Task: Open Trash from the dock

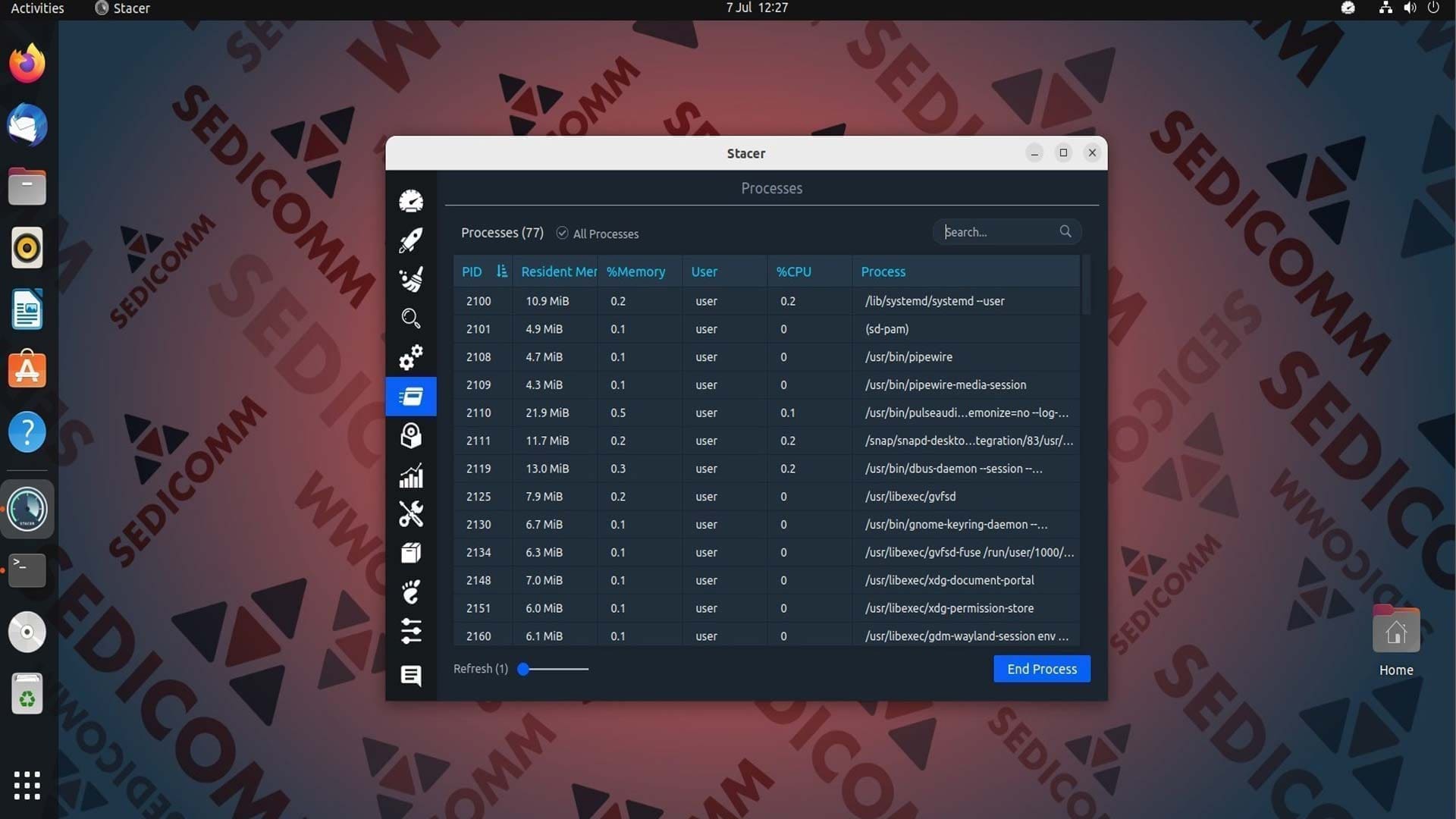Action: point(27,694)
